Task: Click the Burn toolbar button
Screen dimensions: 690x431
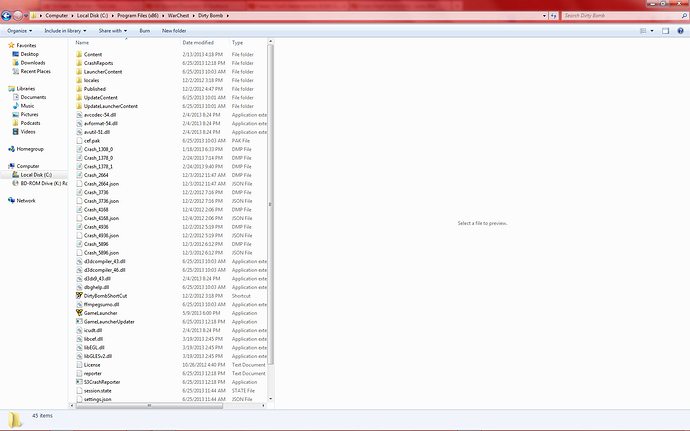Action: click(145, 31)
